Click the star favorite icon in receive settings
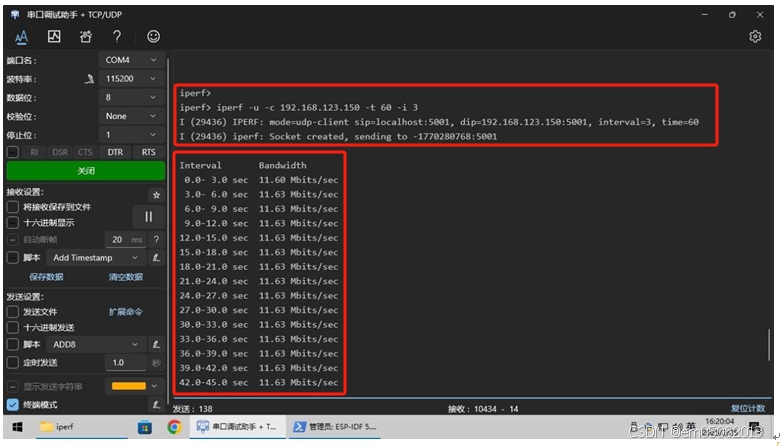Screen dimensions: 780x446 click(156, 195)
